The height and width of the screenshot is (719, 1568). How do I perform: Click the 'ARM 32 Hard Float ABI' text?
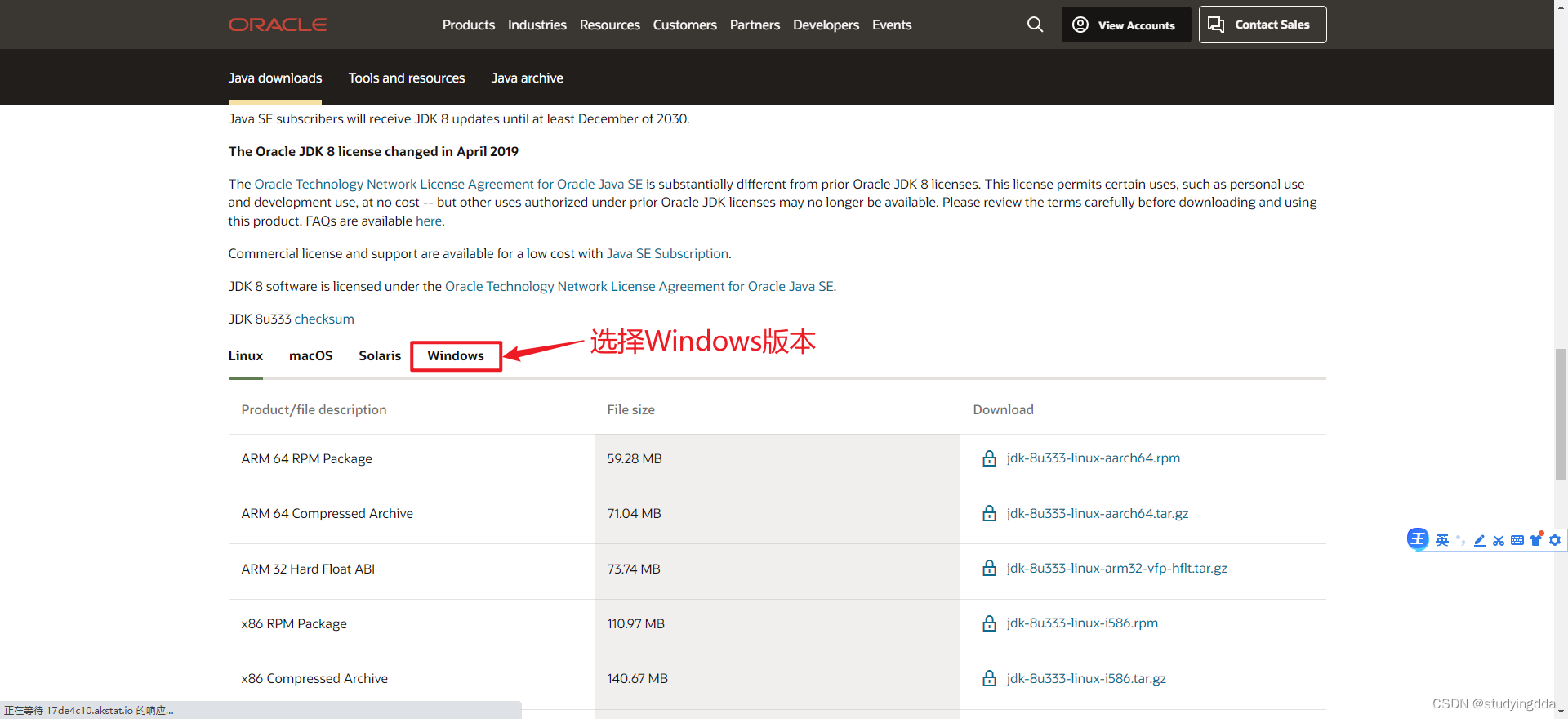308,569
